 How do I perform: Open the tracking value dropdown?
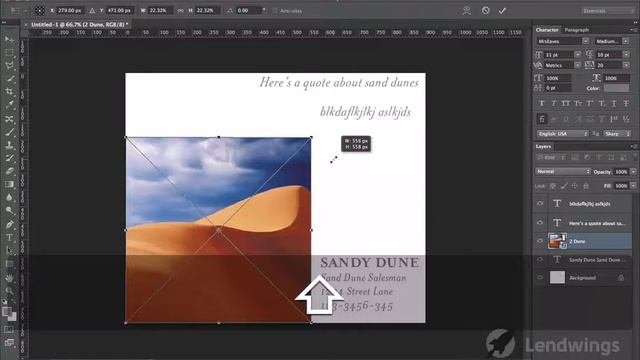point(626,65)
